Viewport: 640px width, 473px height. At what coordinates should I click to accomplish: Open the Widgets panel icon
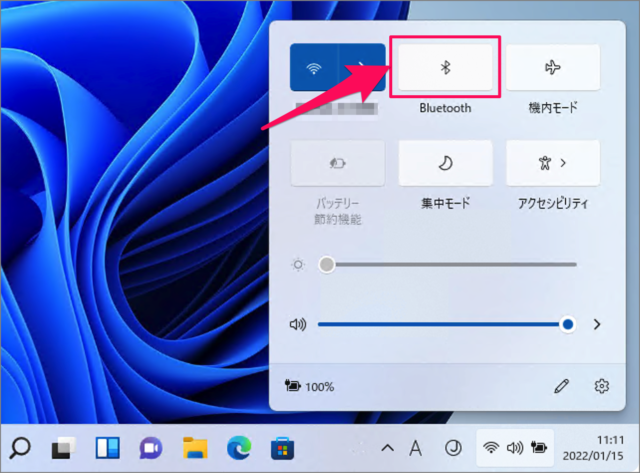[x=108, y=447]
